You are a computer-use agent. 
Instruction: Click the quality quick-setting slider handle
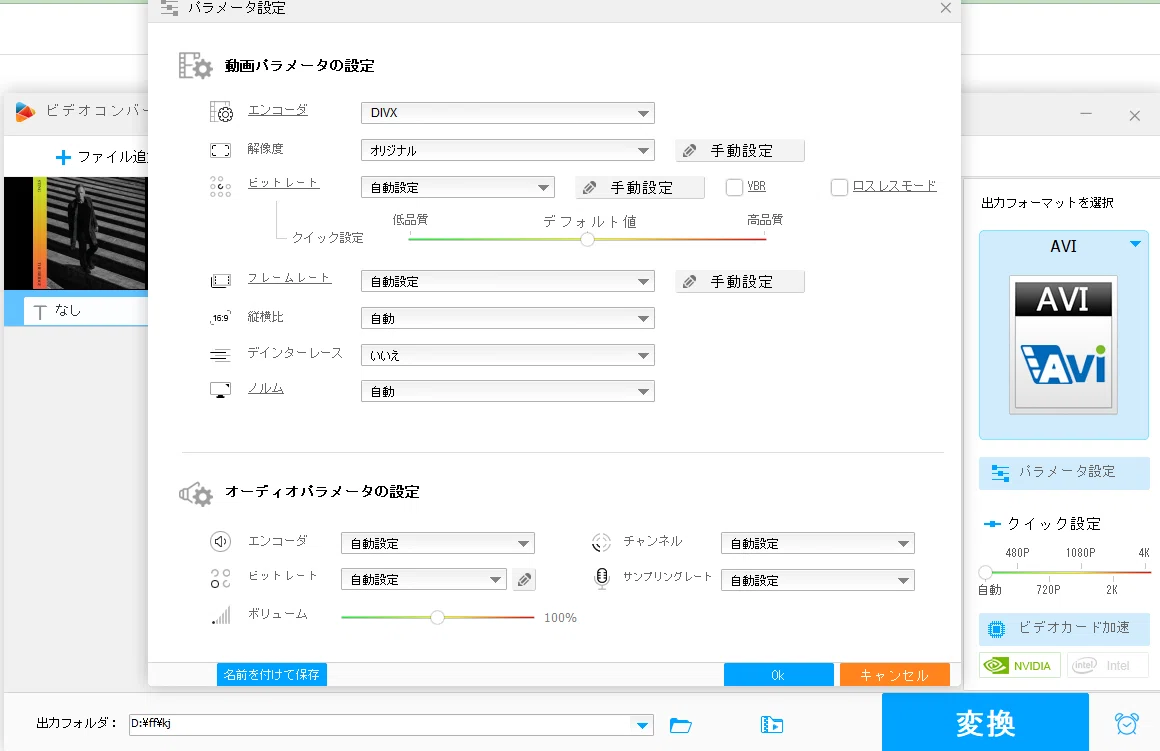pos(587,239)
